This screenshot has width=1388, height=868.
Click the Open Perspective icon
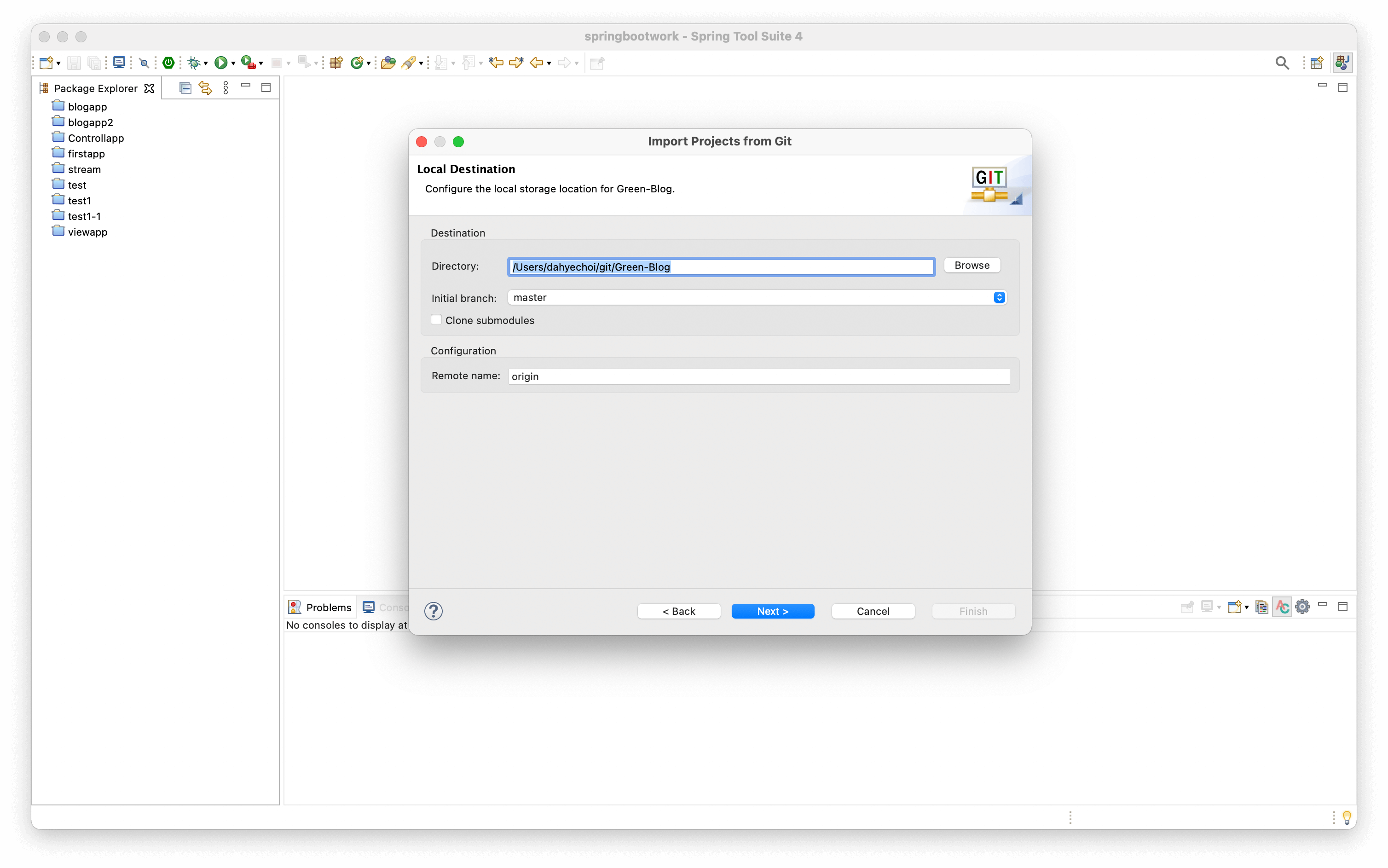point(1317,63)
